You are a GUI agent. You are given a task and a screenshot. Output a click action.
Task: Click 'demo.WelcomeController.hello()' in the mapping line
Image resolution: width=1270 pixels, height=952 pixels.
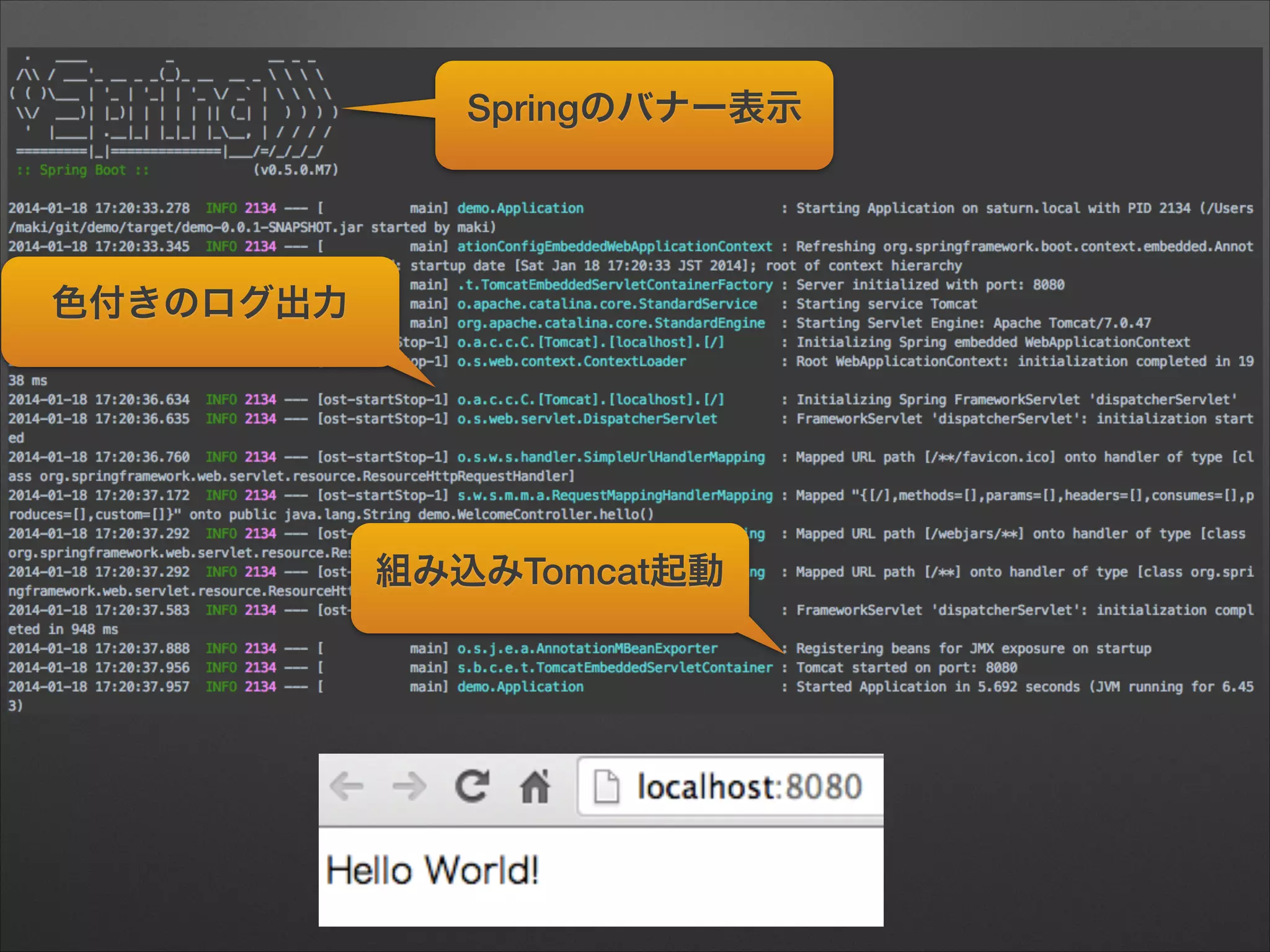[x=536, y=514]
